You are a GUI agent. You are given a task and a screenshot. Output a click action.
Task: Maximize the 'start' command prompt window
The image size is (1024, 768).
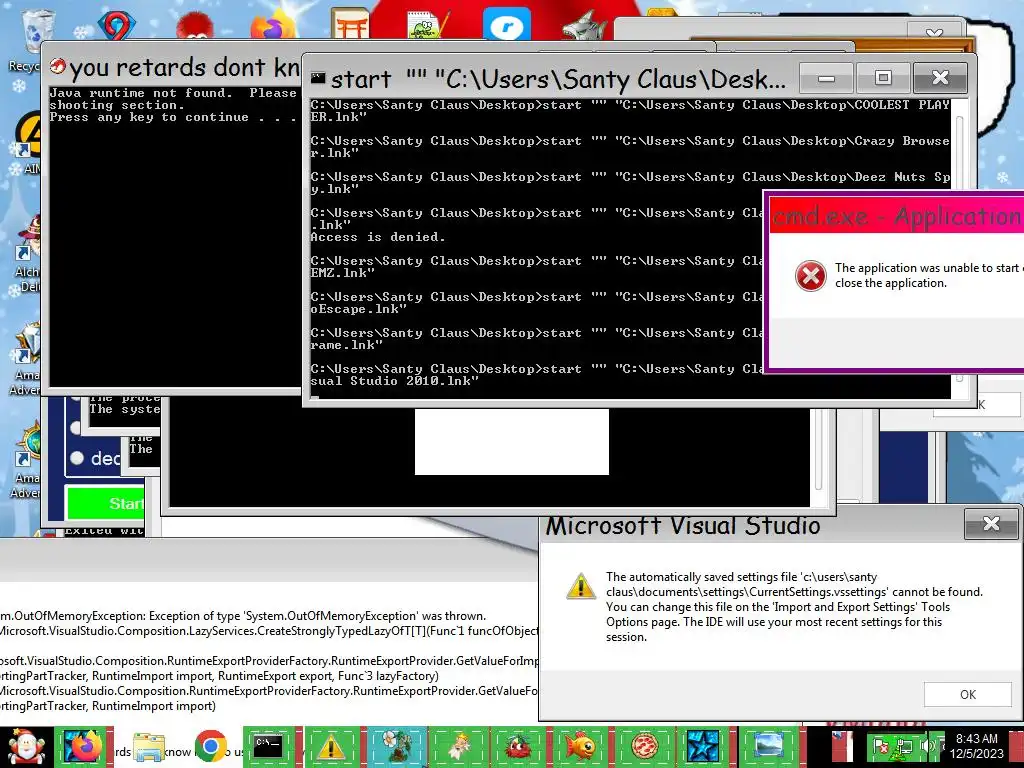point(883,78)
